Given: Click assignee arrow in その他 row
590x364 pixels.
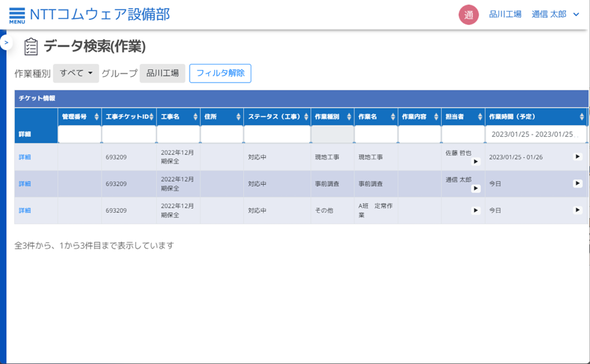Looking at the screenshot, I should coord(476,210).
